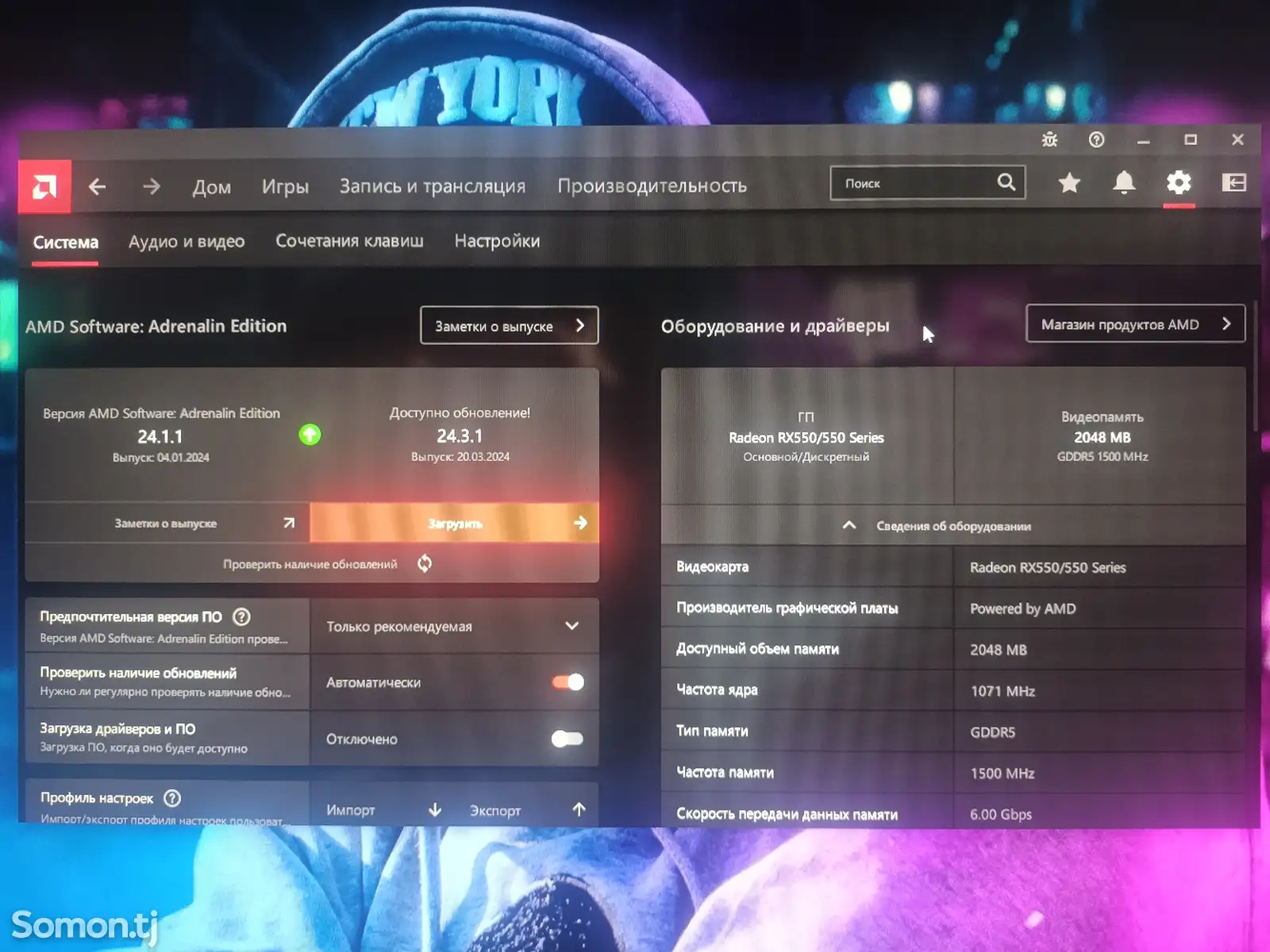Screen dimensions: 1270x952
Task: Select the Настройки subtab
Action: click(497, 240)
